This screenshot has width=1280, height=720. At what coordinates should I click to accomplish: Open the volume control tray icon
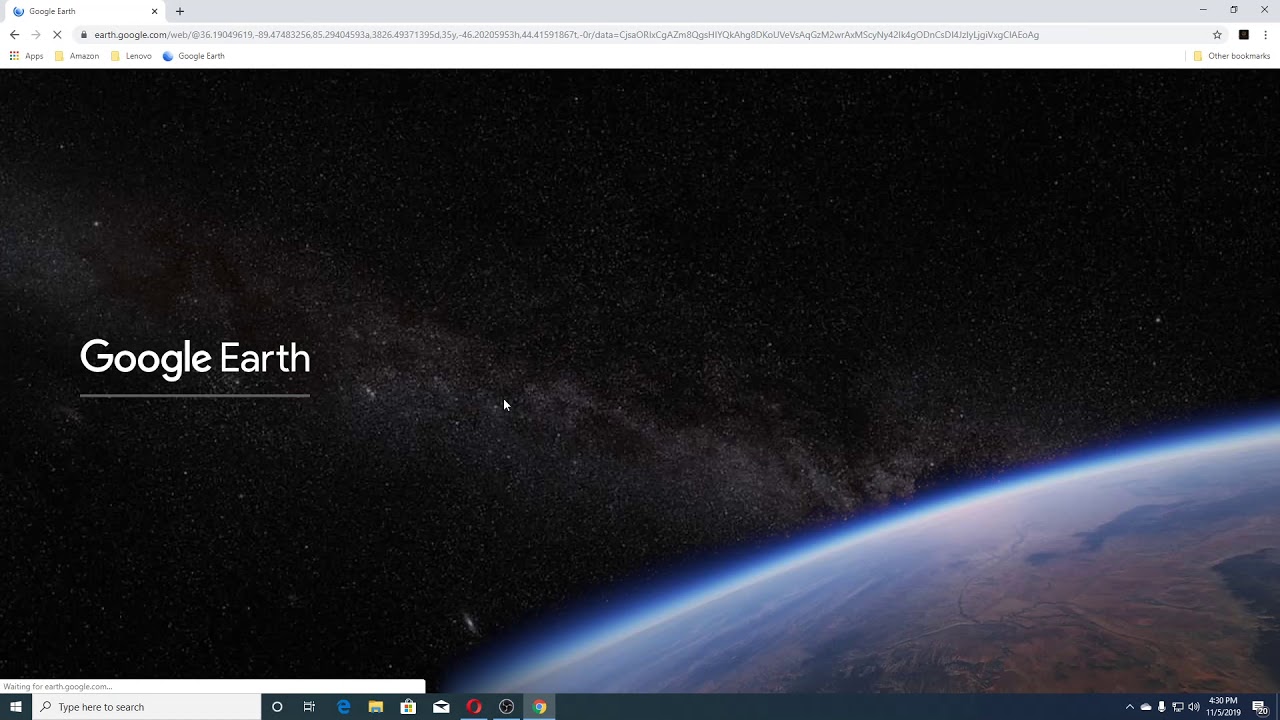point(1194,707)
